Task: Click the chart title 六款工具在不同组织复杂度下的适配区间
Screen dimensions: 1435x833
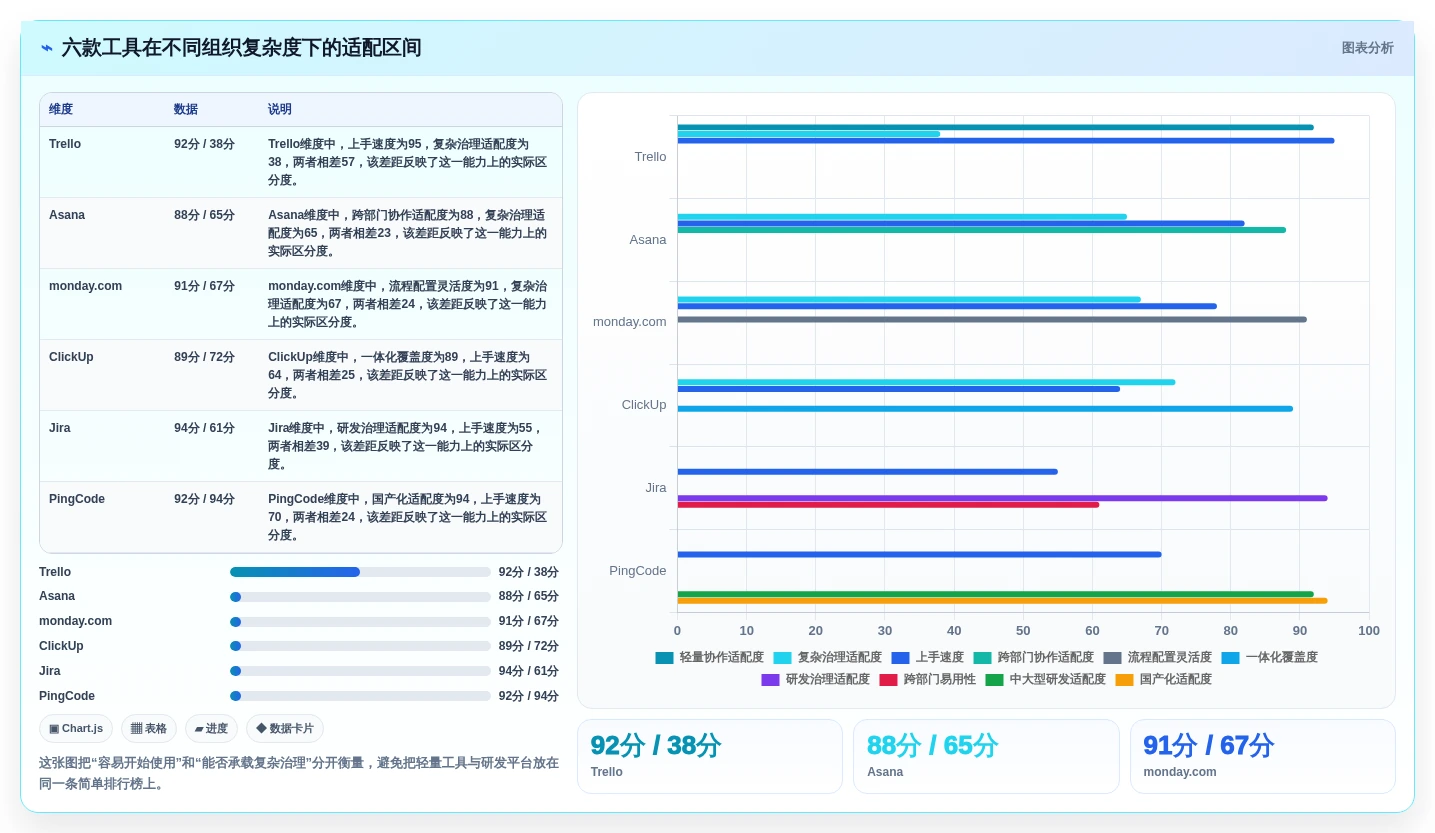Action: point(241,48)
